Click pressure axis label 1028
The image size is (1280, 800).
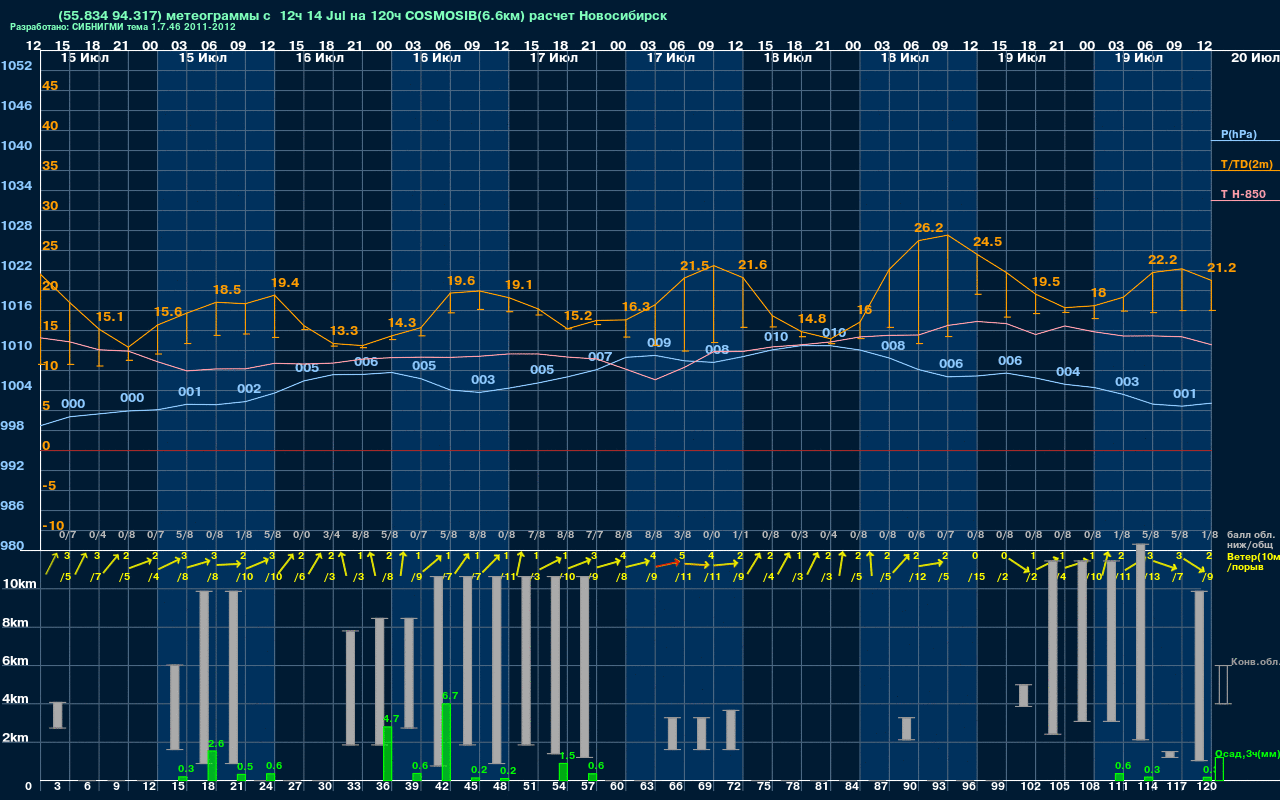click(x=16, y=226)
